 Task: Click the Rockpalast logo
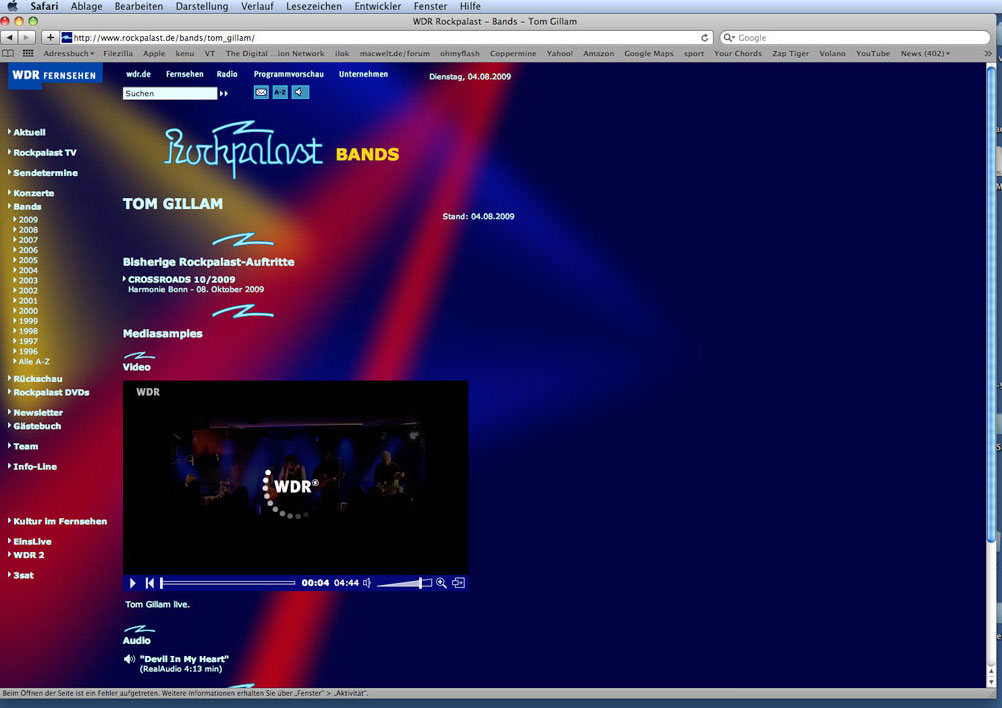click(243, 150)
